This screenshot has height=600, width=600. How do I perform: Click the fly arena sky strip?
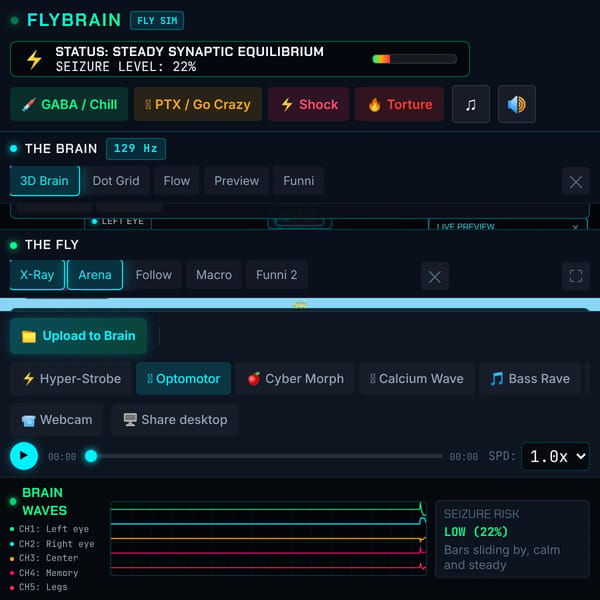pyautogui.click(x=300, y=305)
